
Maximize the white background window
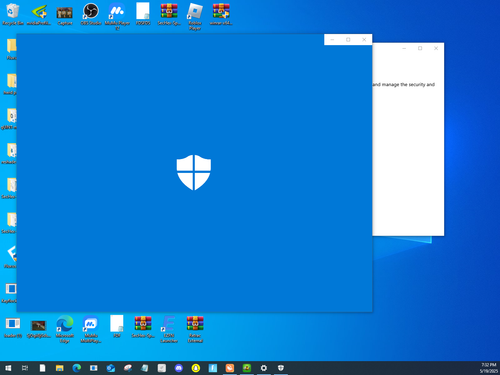(x=420, y=48)
